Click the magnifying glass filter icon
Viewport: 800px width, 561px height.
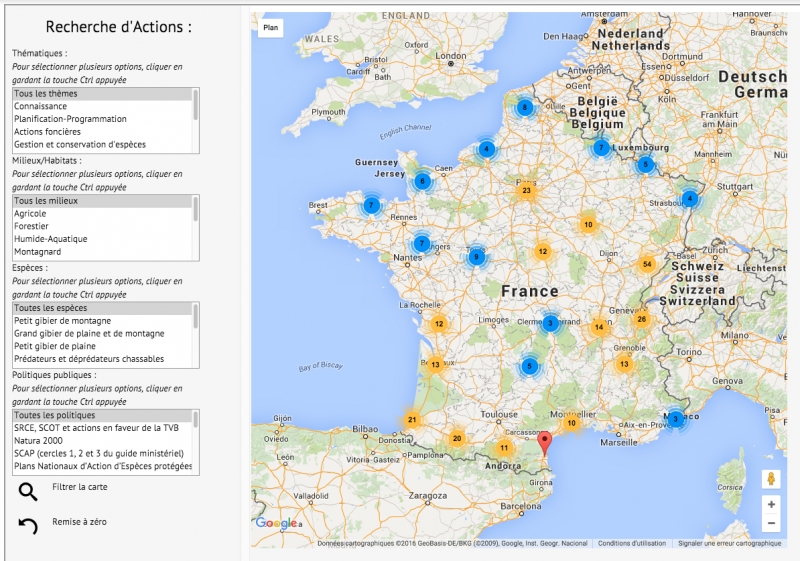(x=28, y=491)
